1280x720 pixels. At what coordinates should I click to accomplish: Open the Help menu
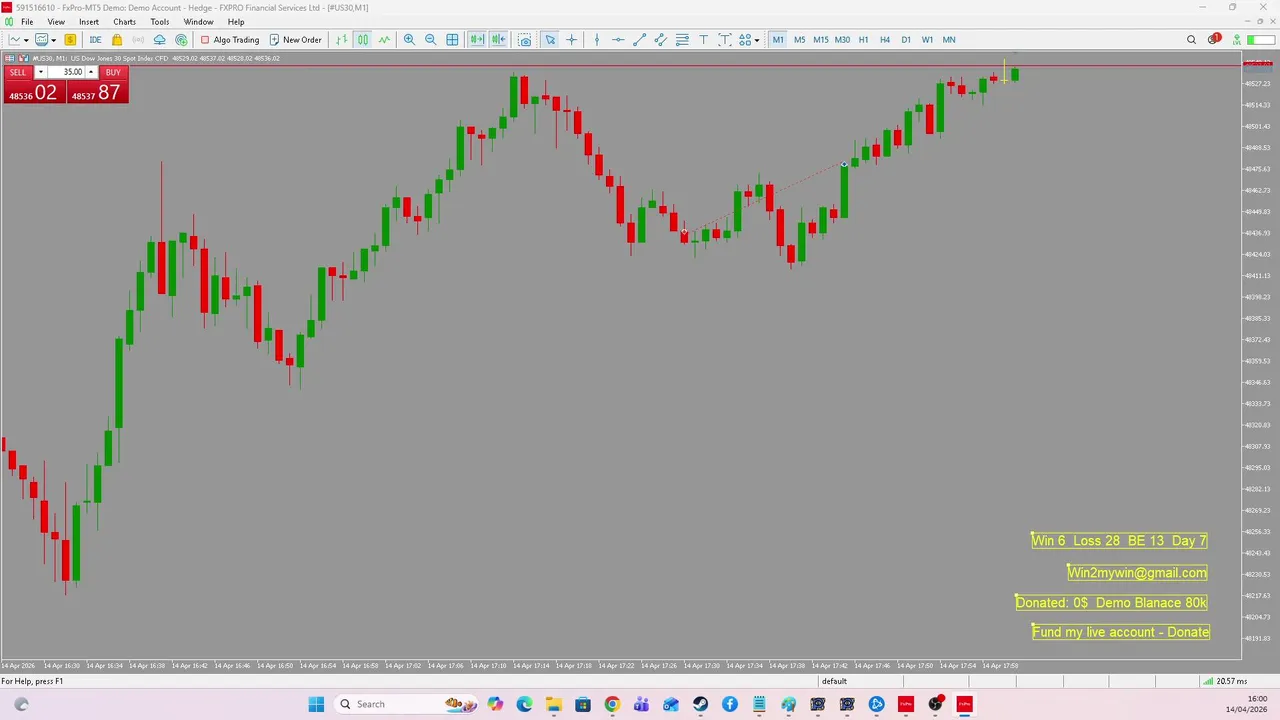(x=236, y=22)
